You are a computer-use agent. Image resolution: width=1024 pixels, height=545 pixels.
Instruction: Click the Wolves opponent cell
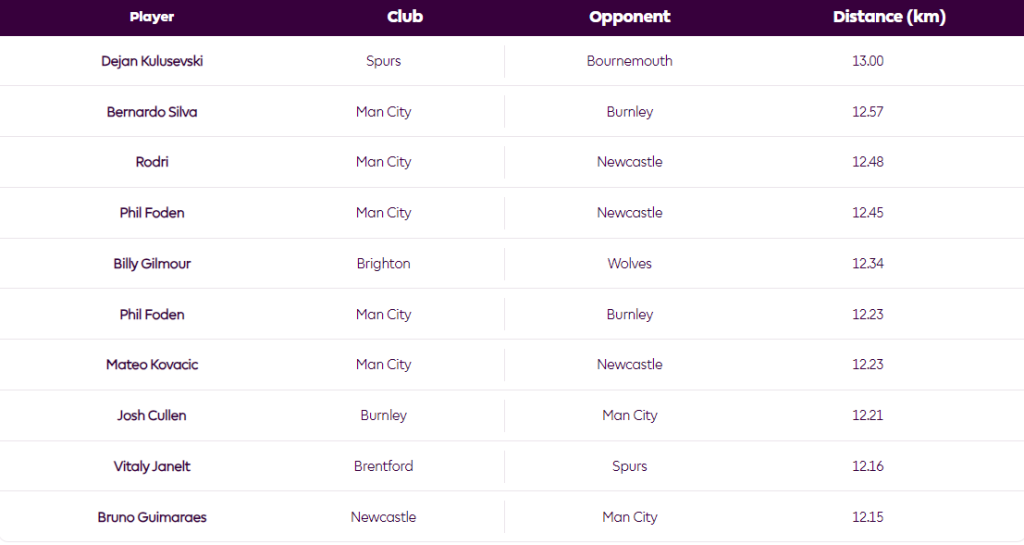click(x=630, y=264)
